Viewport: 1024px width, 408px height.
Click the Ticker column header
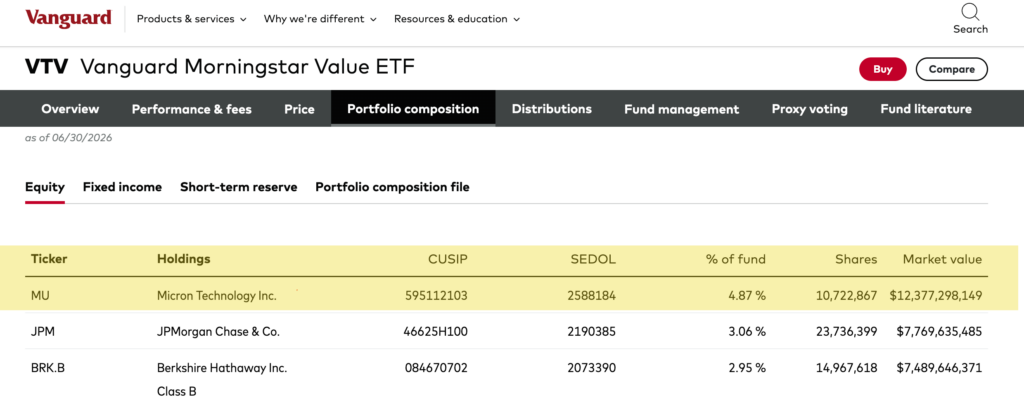click(x=49, y=259)
